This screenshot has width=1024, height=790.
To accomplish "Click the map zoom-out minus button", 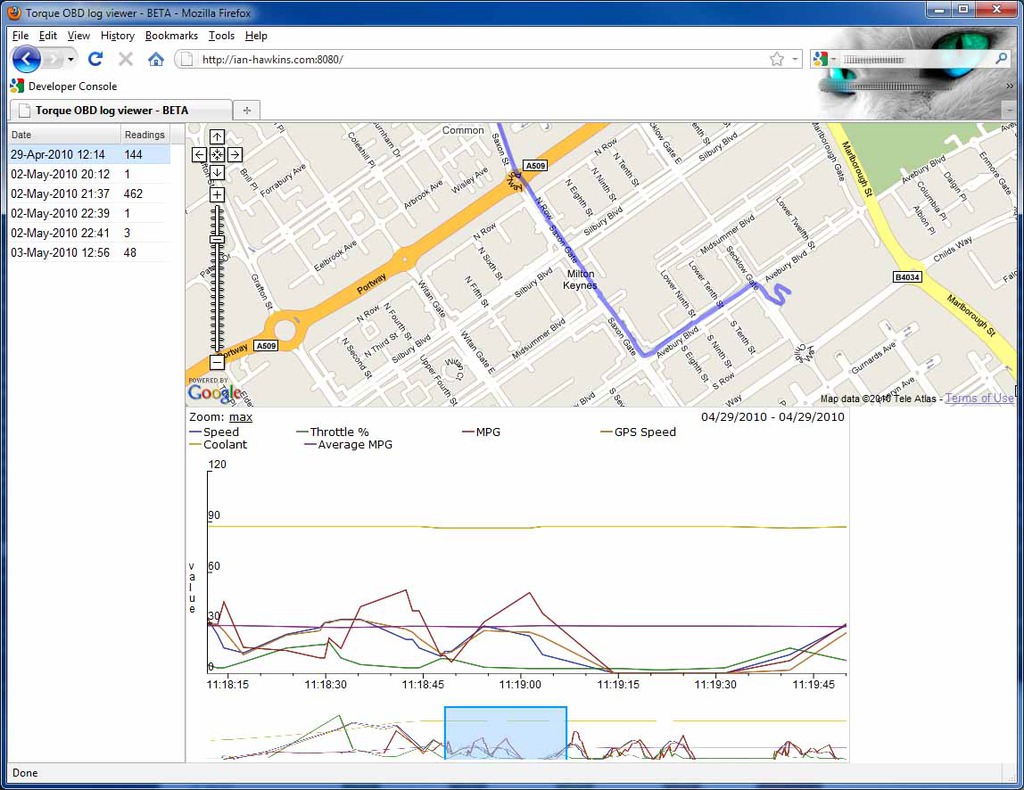I will tap(217, 362).
